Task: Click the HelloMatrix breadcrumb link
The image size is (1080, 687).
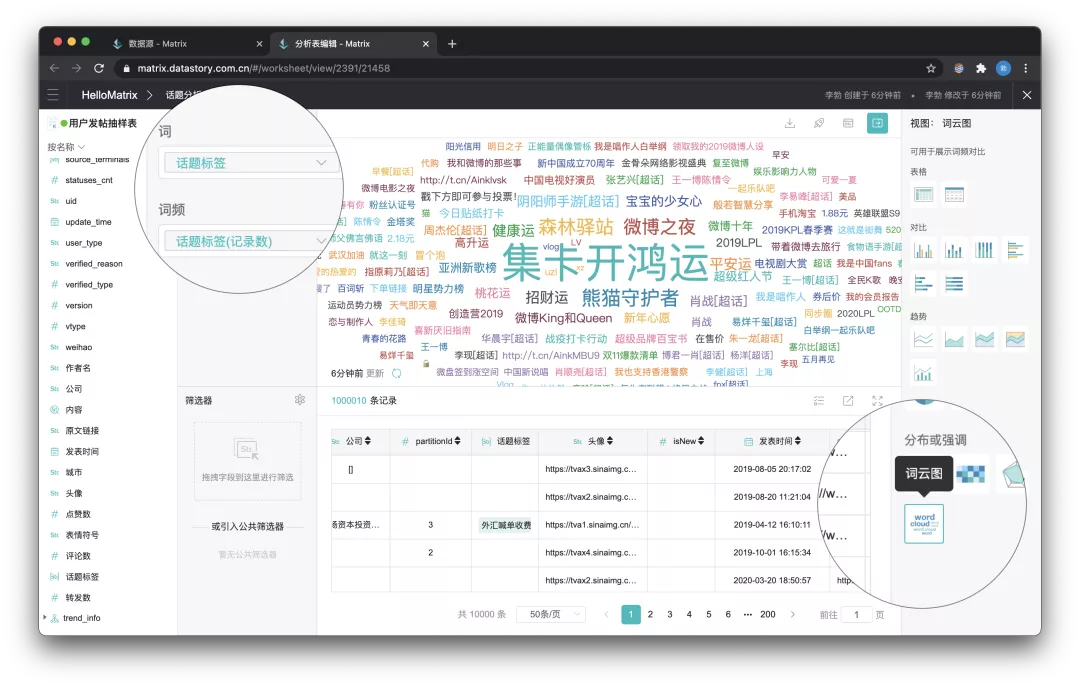Action: point(110,95)
